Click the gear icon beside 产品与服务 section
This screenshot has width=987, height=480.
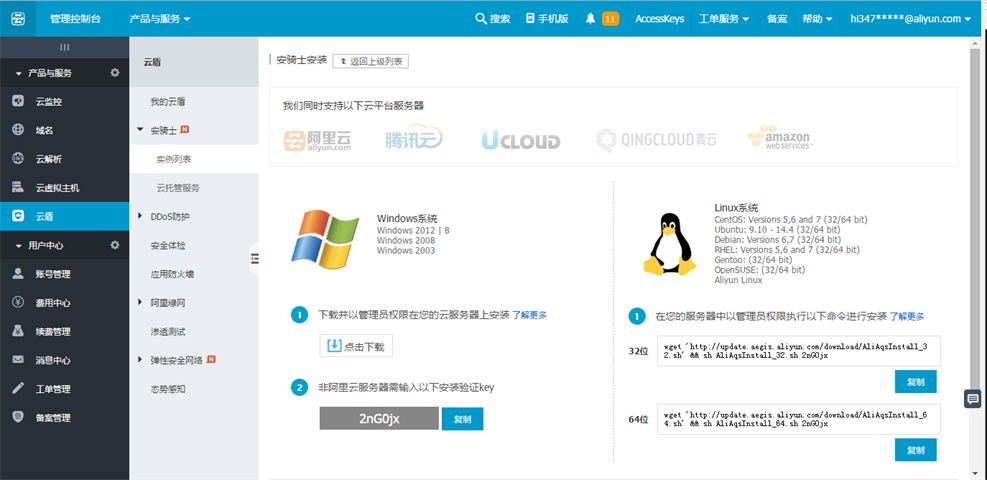114,73
